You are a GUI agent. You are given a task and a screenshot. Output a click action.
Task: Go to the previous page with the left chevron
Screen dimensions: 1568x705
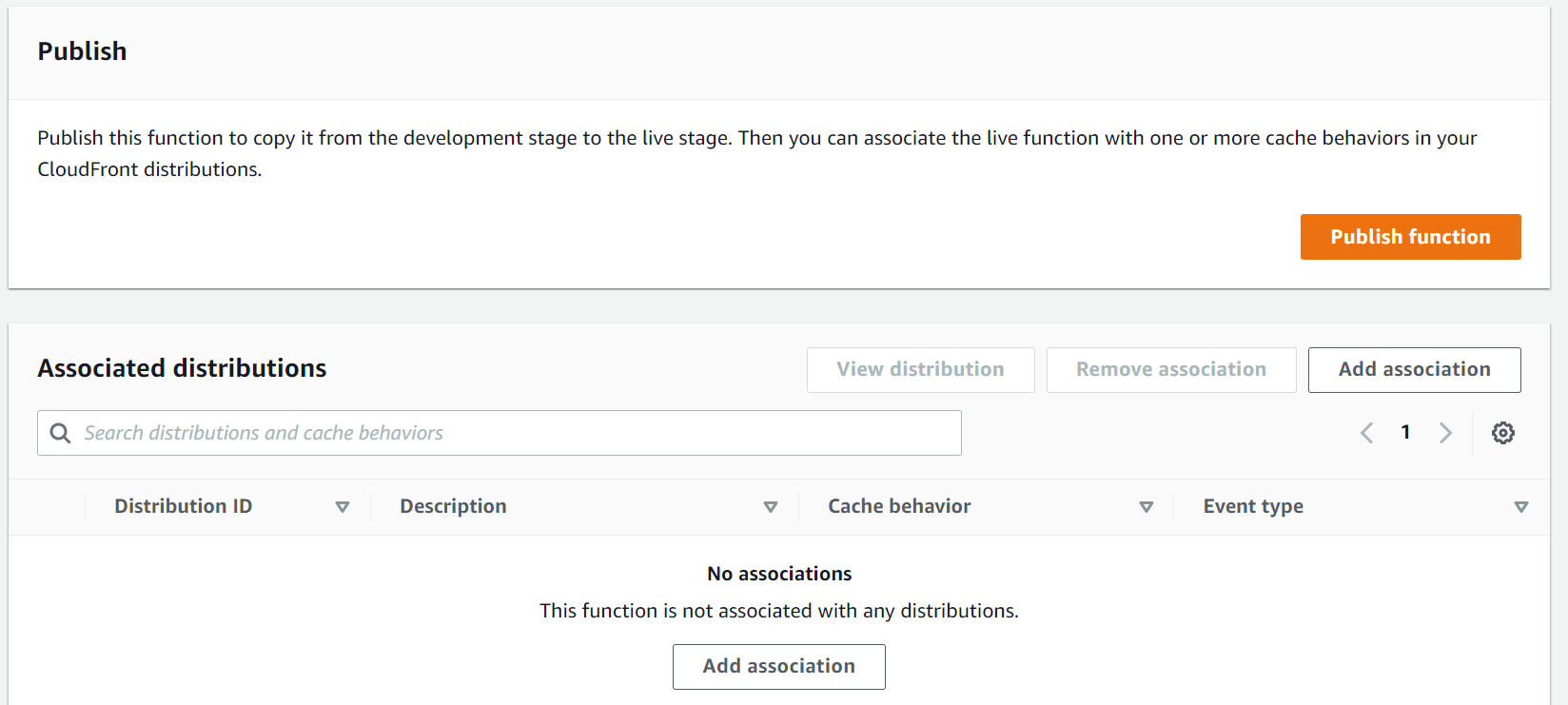[x=1367, y=433]
